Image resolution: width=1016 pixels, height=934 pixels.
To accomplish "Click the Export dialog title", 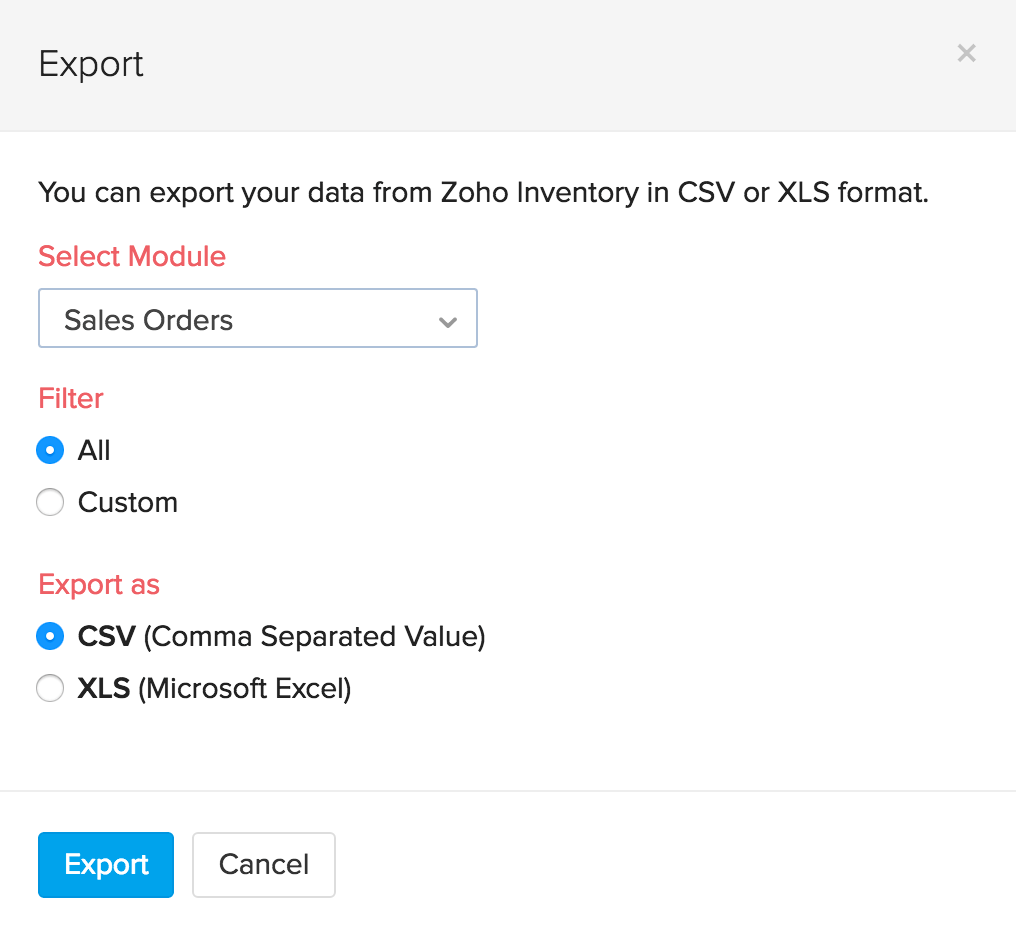I will 90,64.
